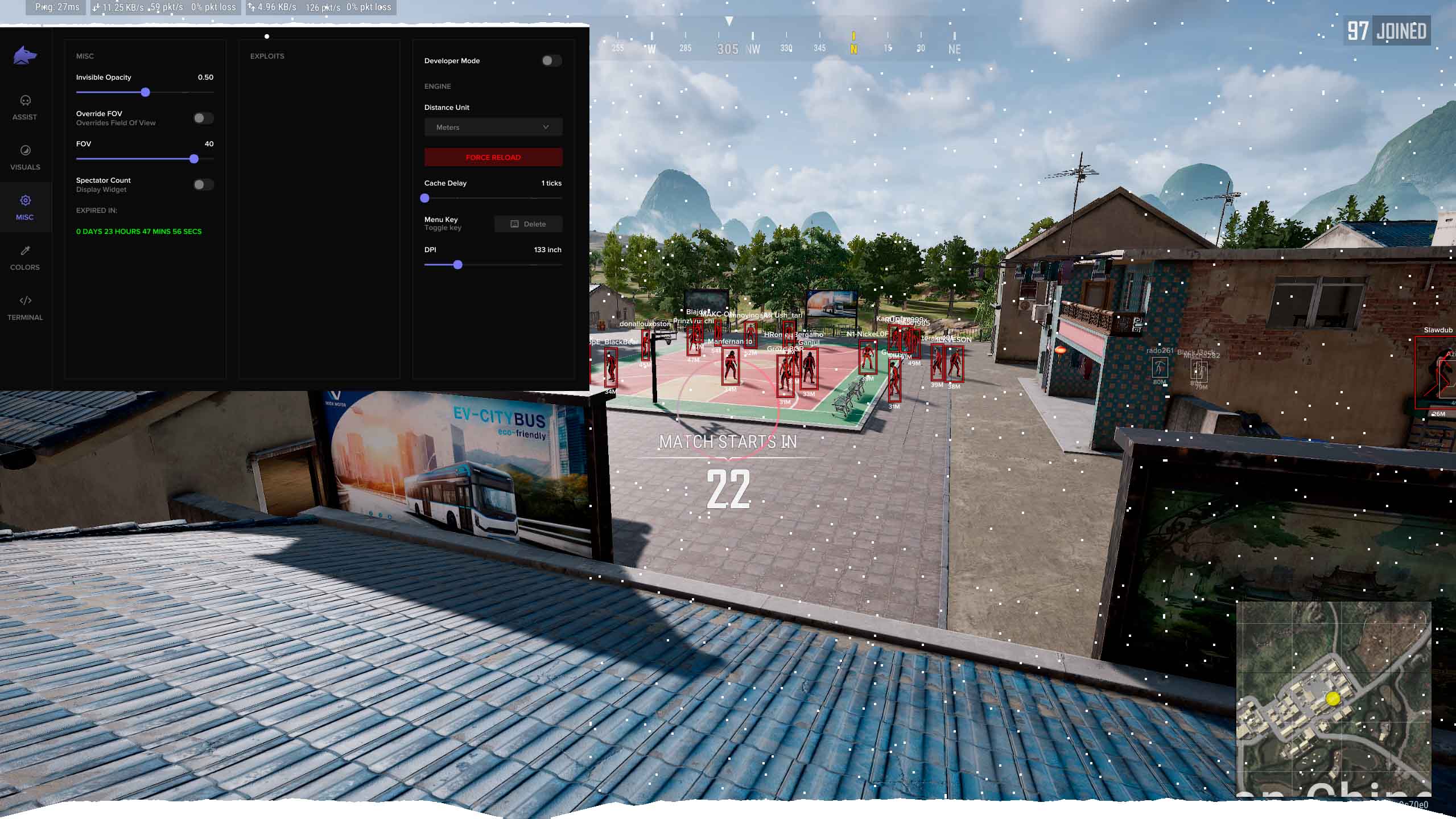
Task: Open the Assist section icon
Action: (x=25, y=101)
